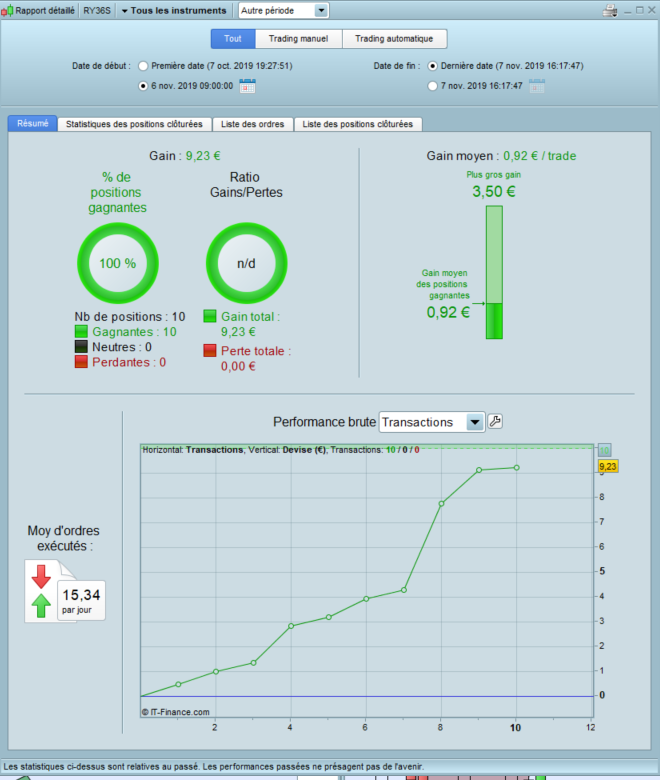Click the green 10 marker on chart axis
The height and width of the screenshot is (780, 660).
[604, 451]
